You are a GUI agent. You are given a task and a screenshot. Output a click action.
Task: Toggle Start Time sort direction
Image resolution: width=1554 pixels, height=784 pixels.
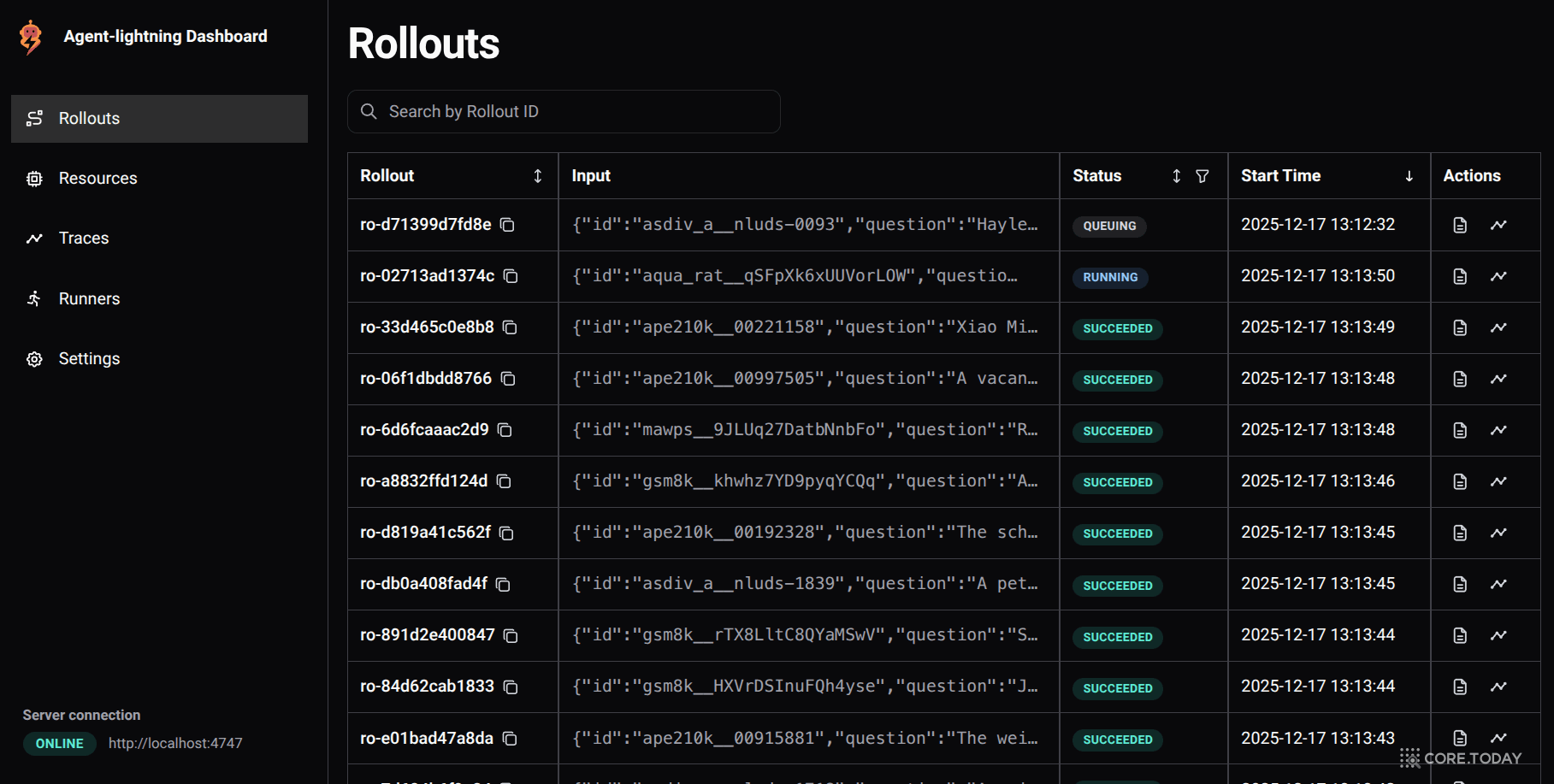(x=1409, y=176)
